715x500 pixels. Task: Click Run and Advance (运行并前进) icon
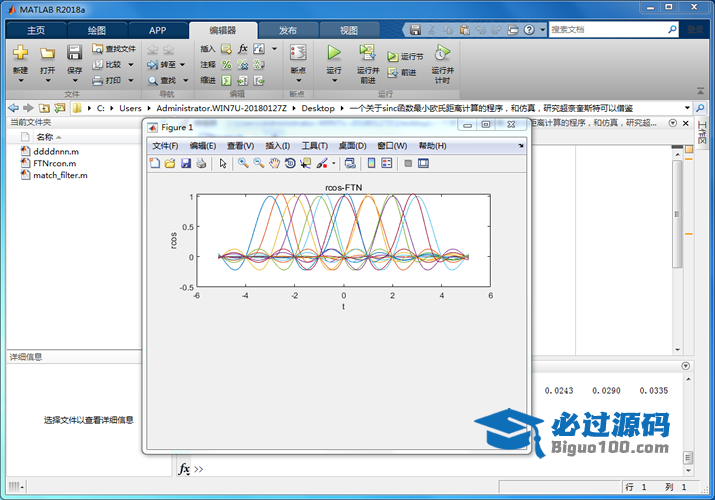click(x=367, y=53)
